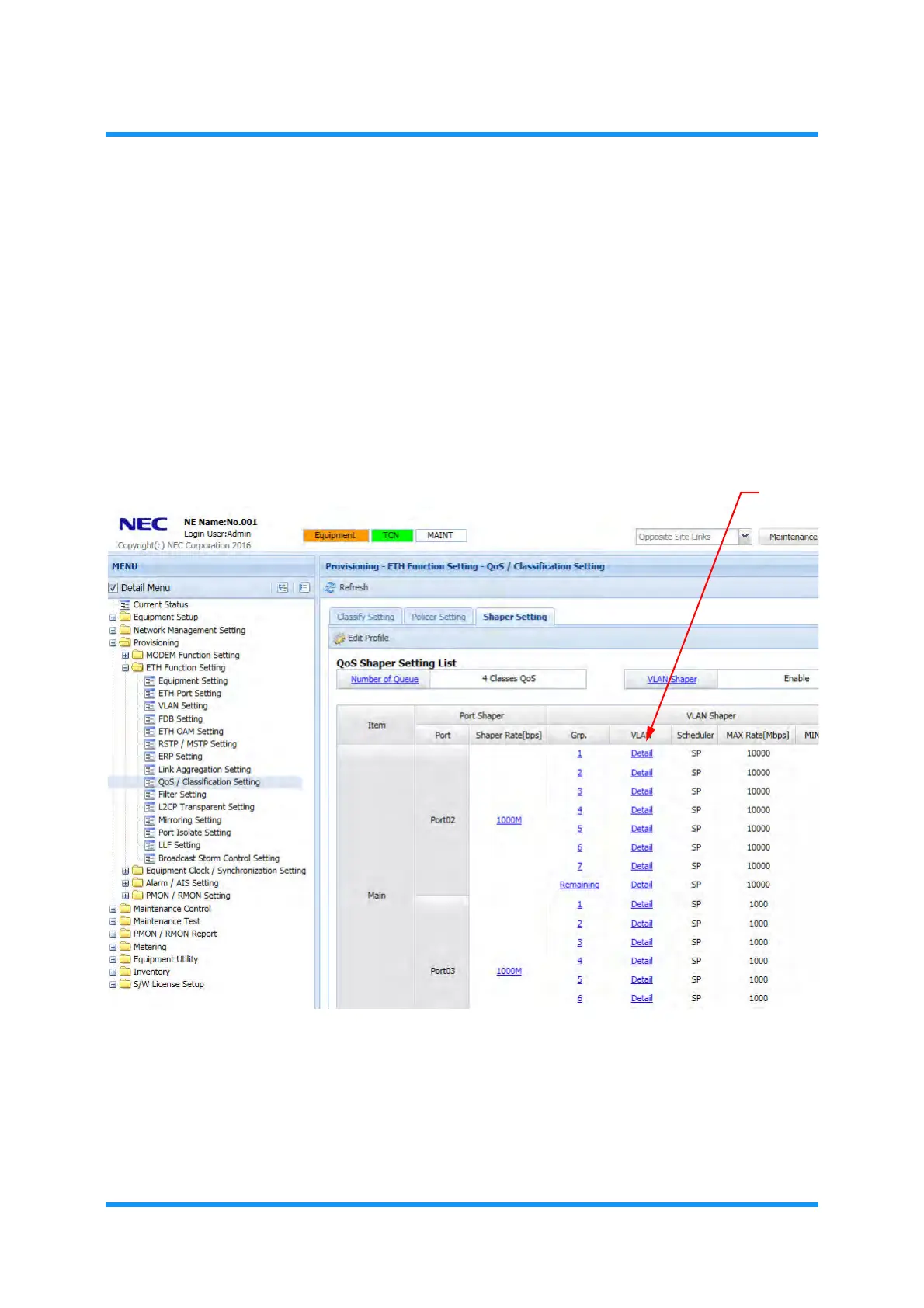Switch to the Policer Setting tab
The image size is (924, 1308).
click(439, 617)
